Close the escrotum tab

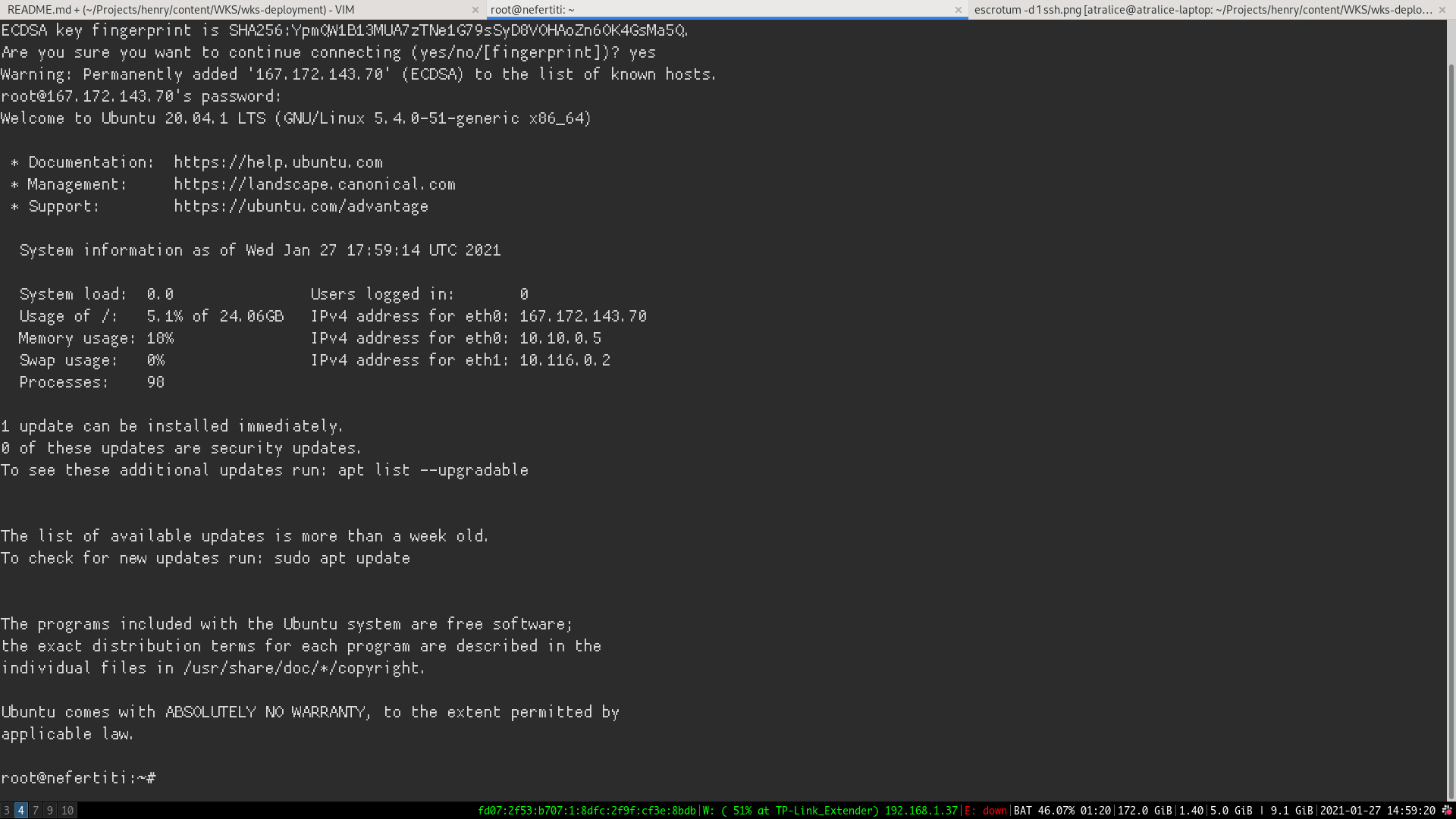pos(1442,10)
